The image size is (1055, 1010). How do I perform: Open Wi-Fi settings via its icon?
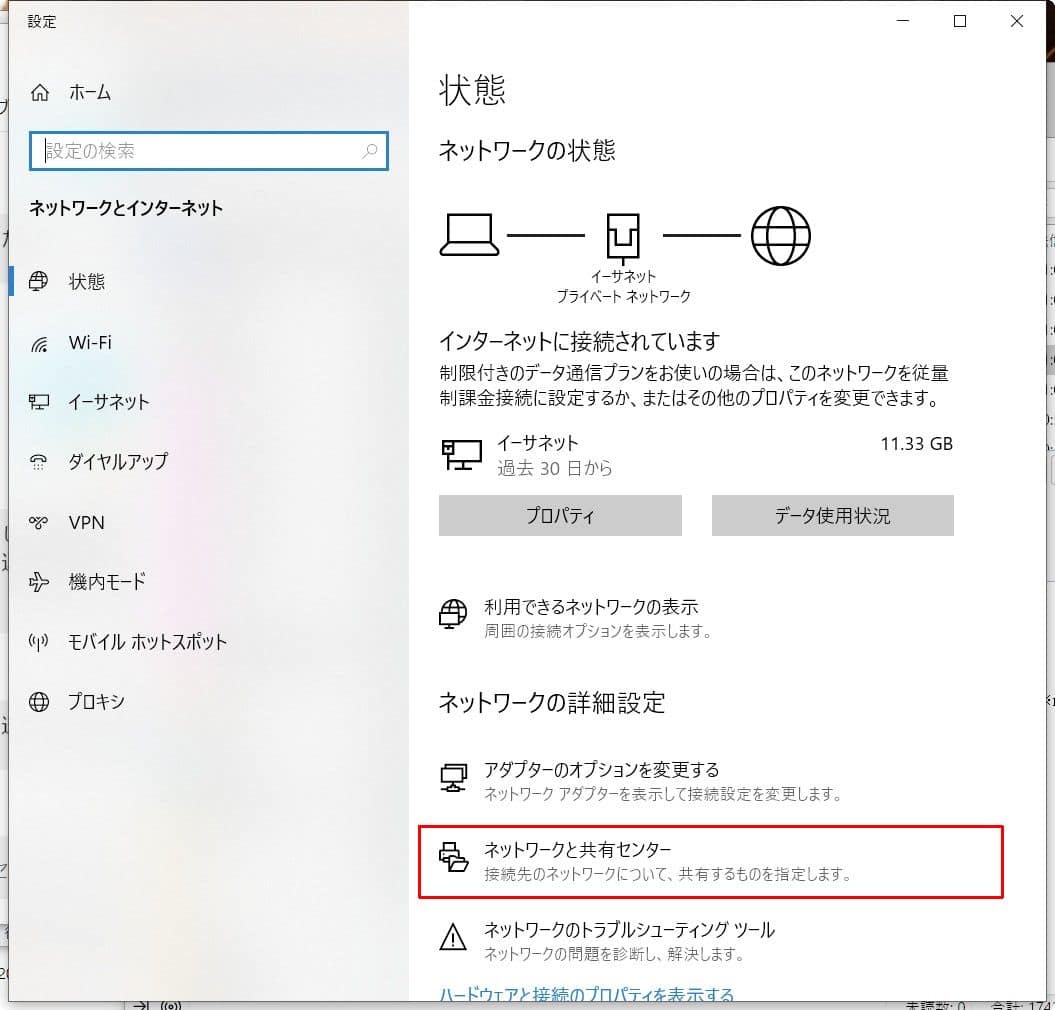(40, 343)
